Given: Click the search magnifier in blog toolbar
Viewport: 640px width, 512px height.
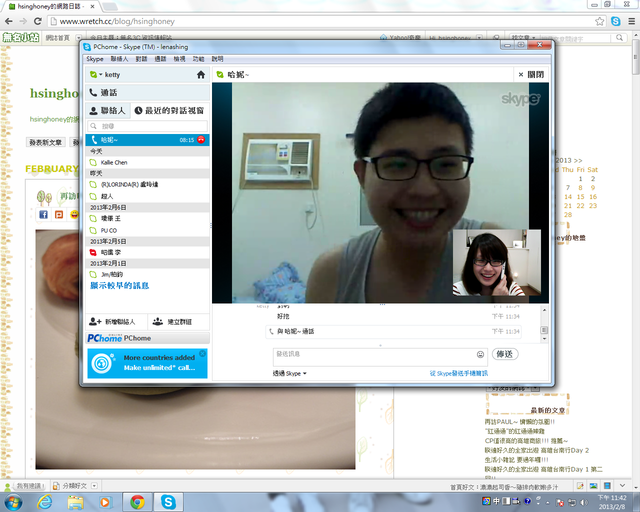Looking at the screenshot, I should pyautogui.click(x=619, y=38).
